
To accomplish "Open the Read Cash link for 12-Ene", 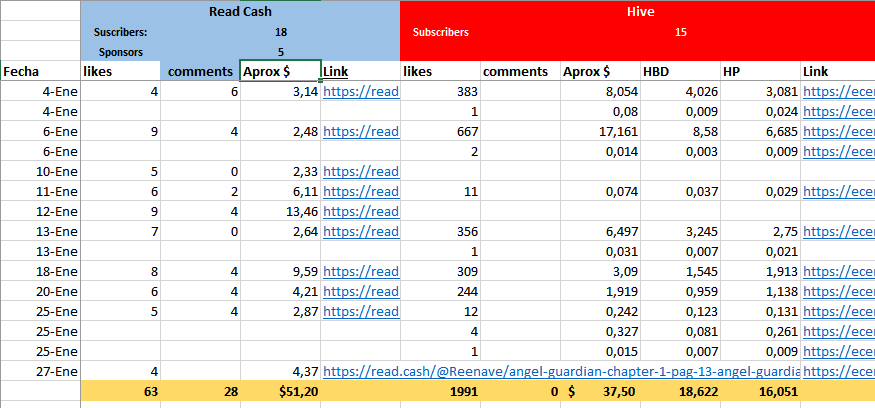I will point(361,212).
